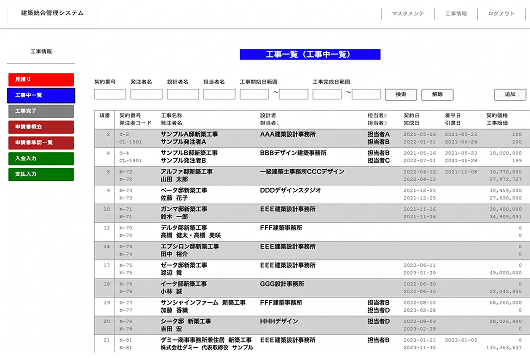Select the ベータ邸新築工事 row
Viewport: 530px width, 360px height.
[312, 194]
